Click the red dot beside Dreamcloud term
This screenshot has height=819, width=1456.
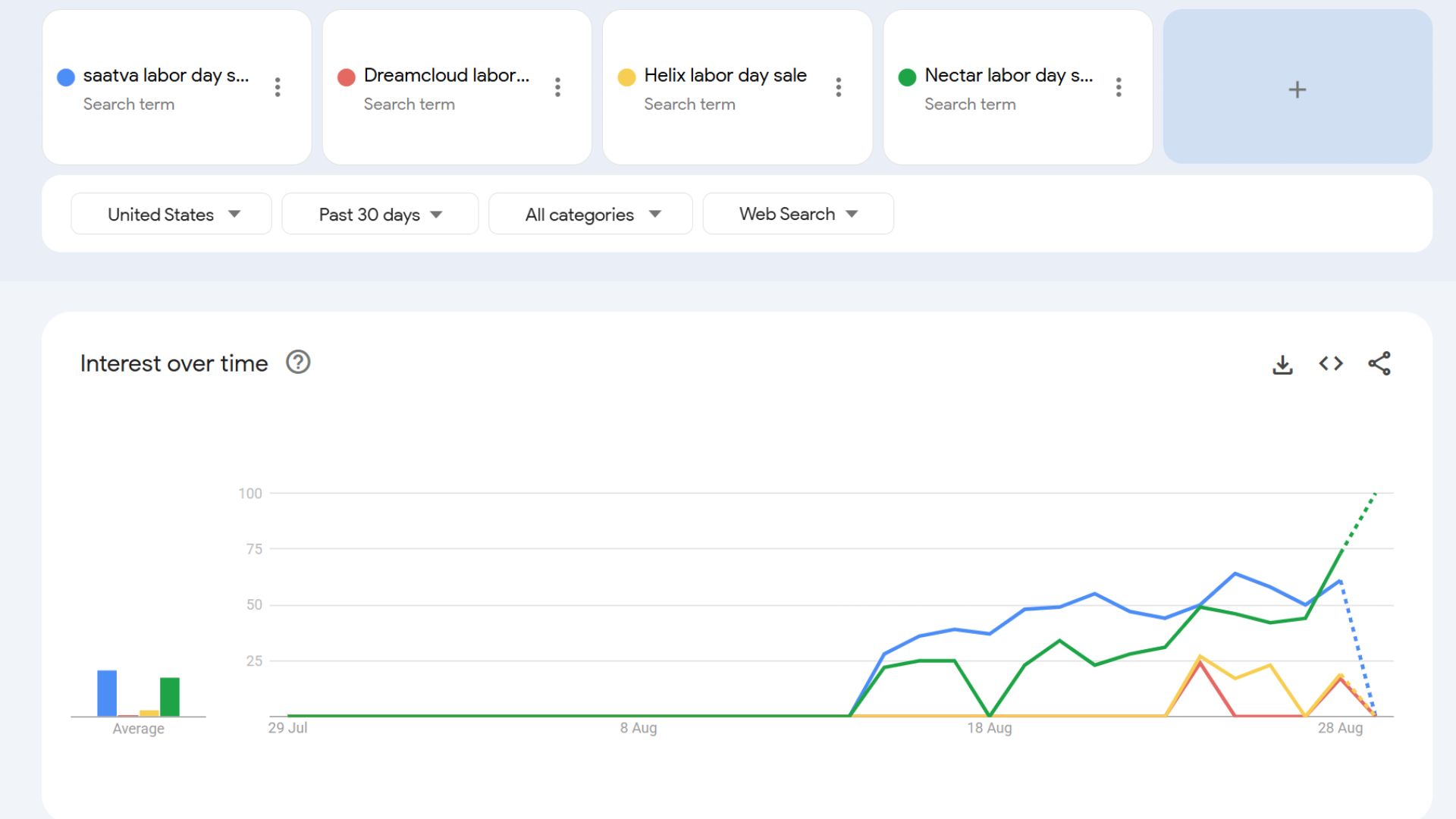[x=347, y=77]
